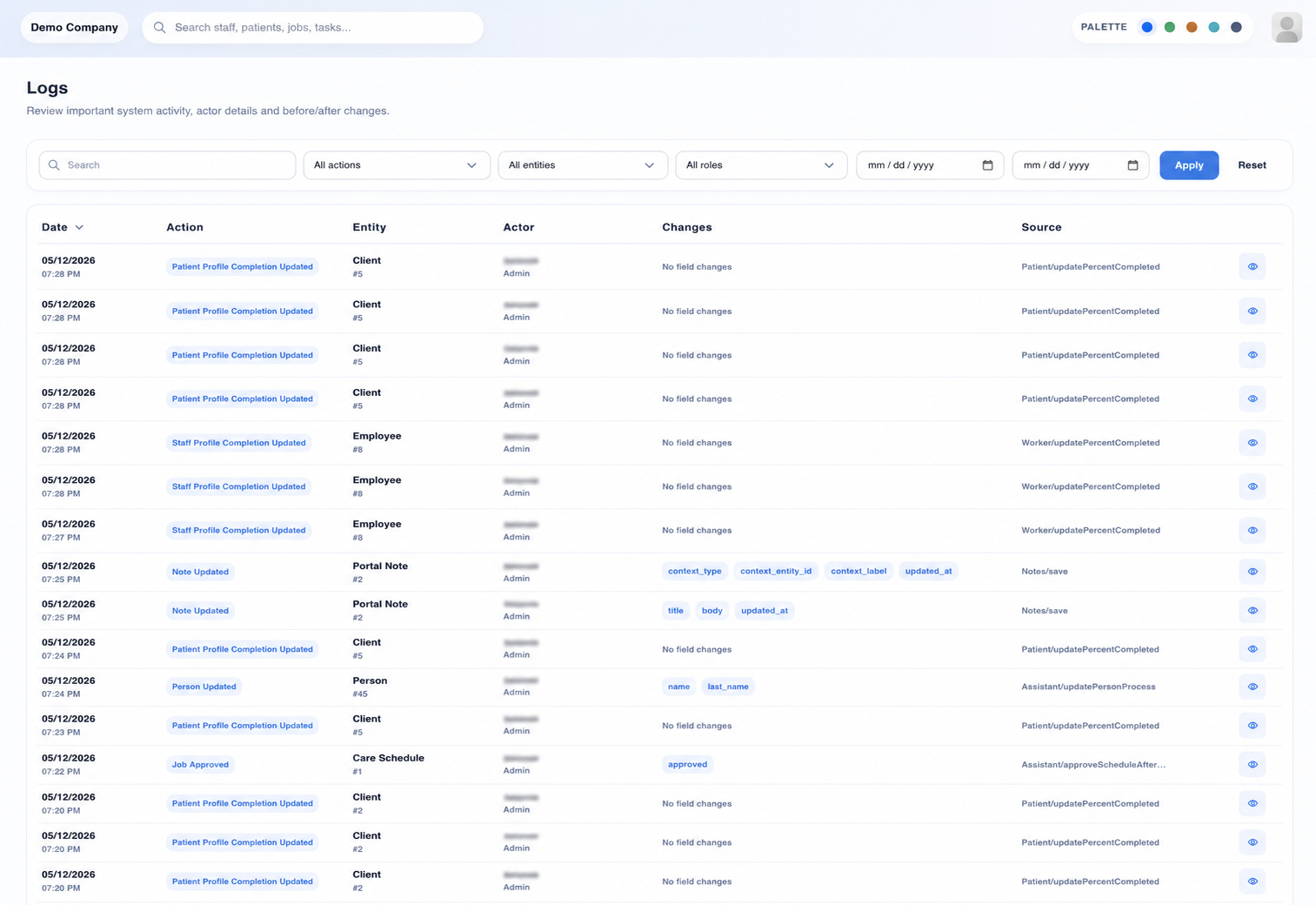Image resolution: width=1316 pixels, height=905 pixels.
Task: View the 07:23 PM Client #5 log details
Action: pyautogui.click(x=1253, y=726)
